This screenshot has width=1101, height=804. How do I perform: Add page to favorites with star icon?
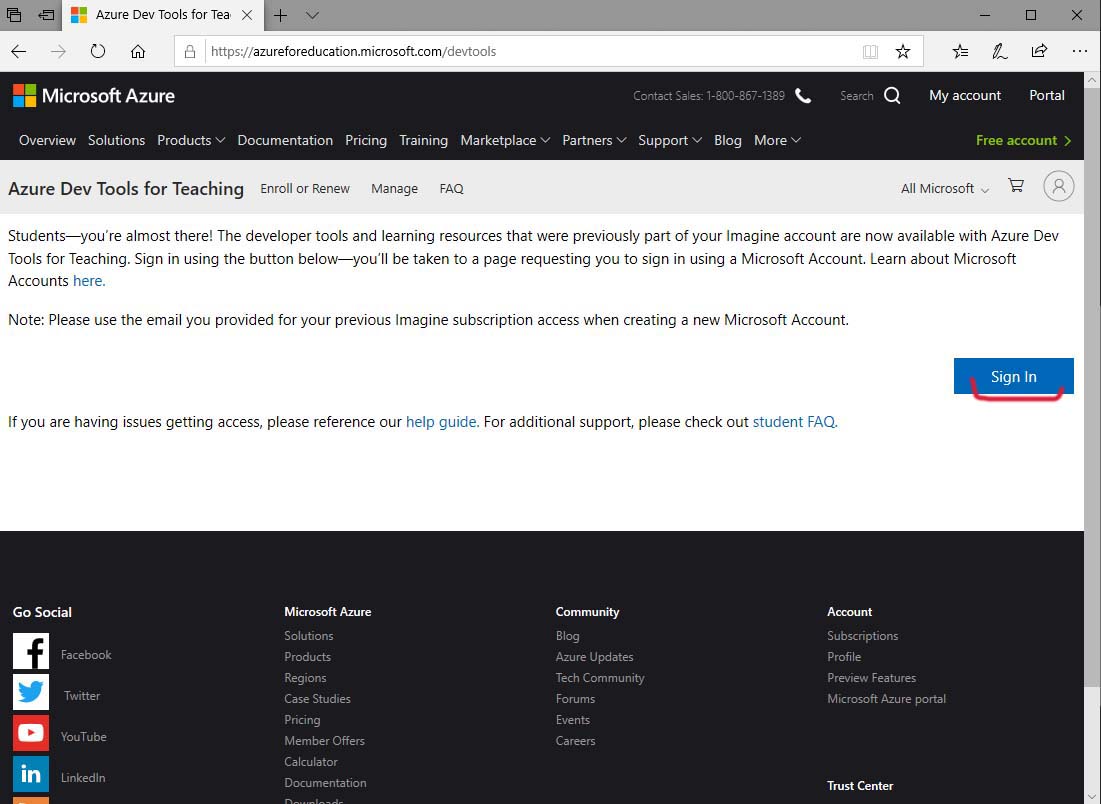pyautogui.click(x=903, y=51)
